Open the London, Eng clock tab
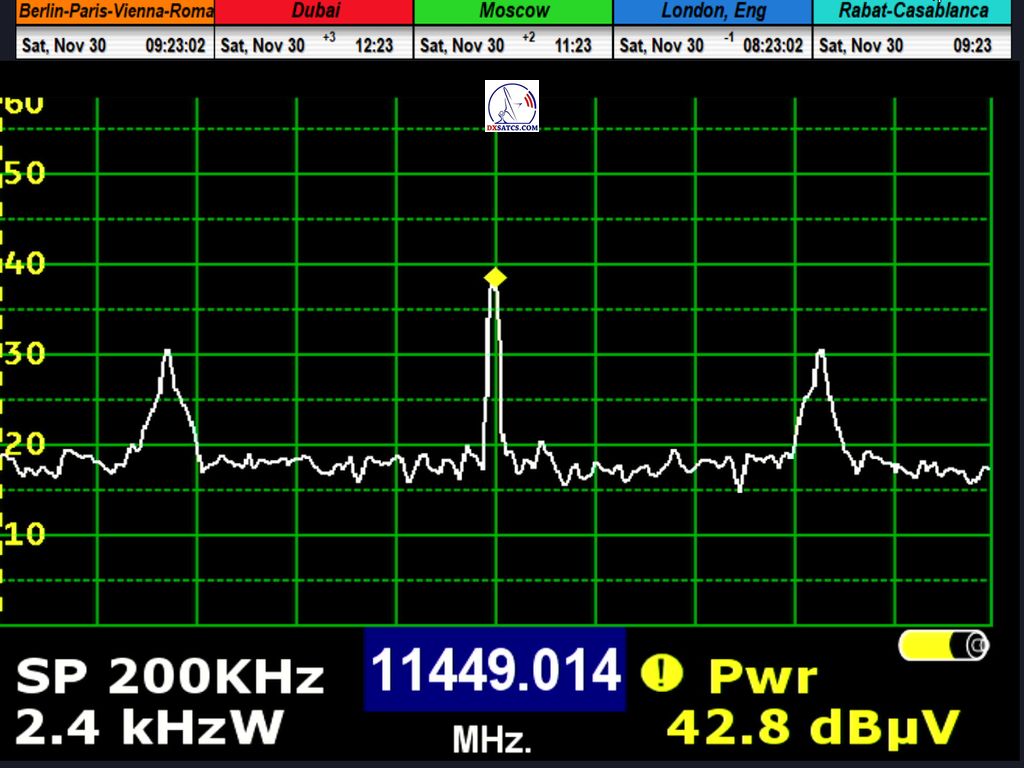The width and height of the screenshot is (1024, 768). point(713,12)
